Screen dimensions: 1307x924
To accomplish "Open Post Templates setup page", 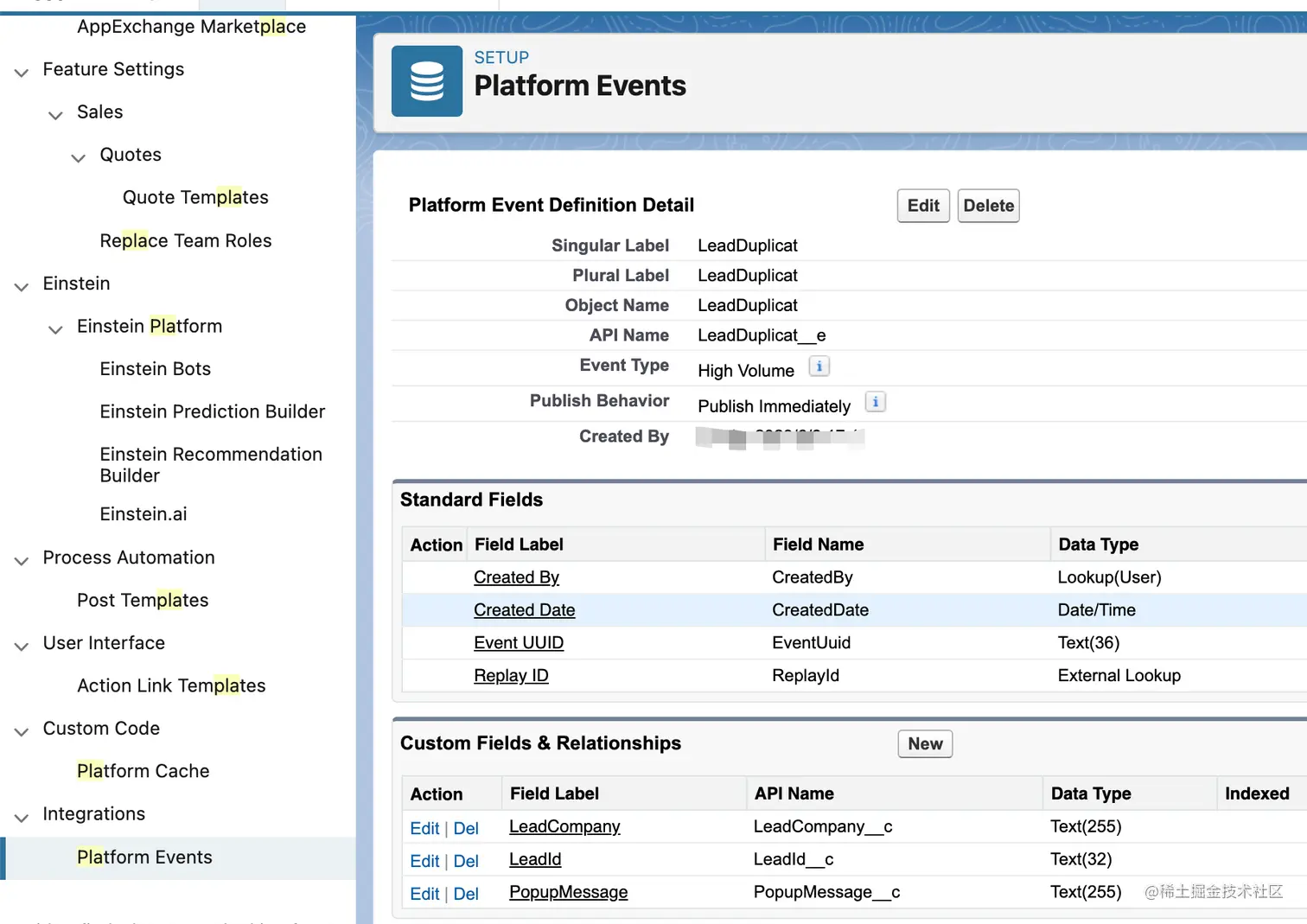I will [x=143, y=600].
